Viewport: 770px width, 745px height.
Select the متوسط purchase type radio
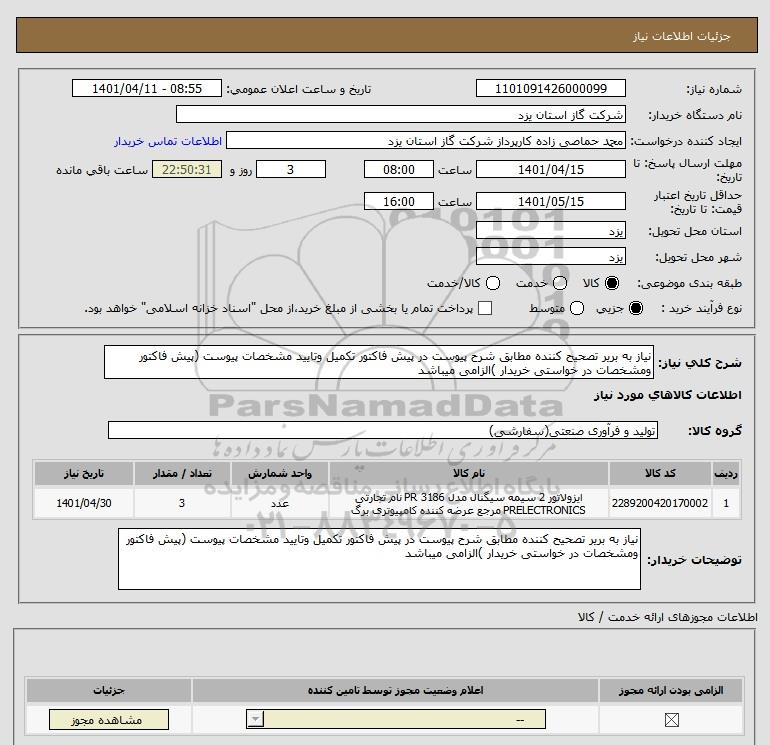pyautogui.click(x=577, y=308)
